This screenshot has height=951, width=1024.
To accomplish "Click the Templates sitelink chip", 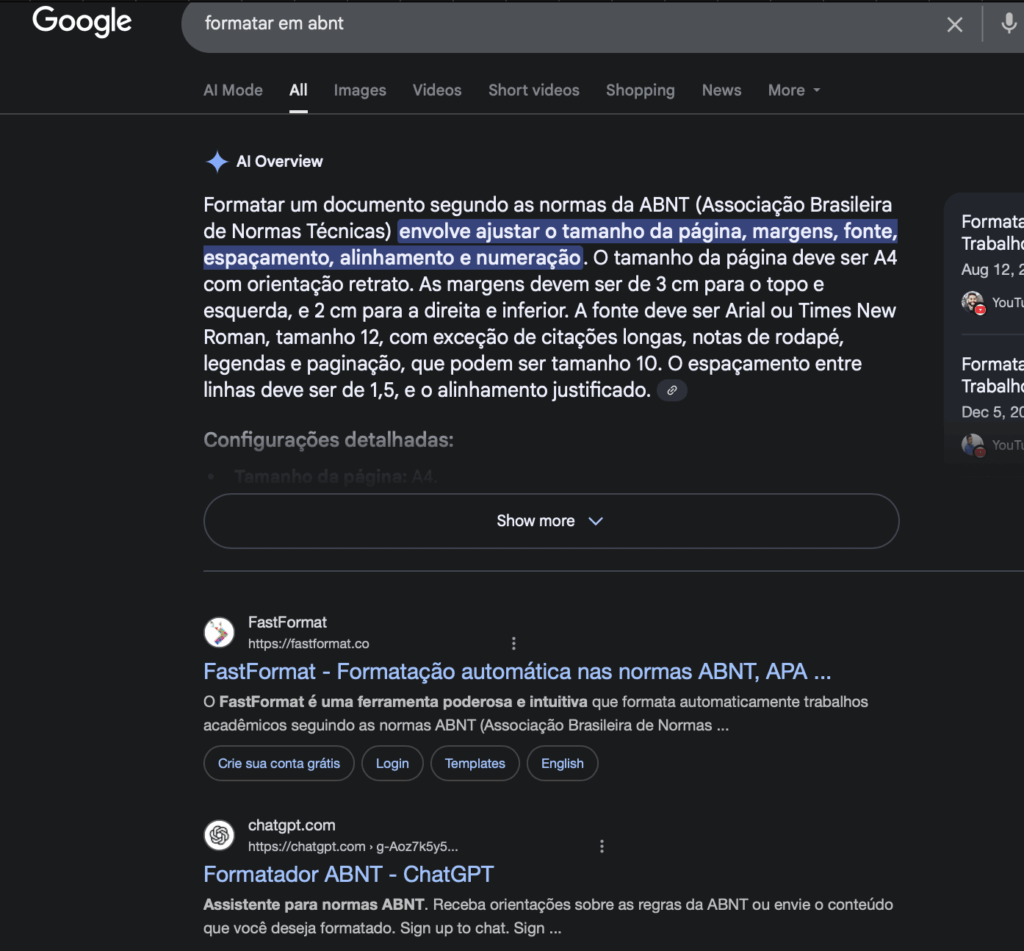I will (475, 763).
